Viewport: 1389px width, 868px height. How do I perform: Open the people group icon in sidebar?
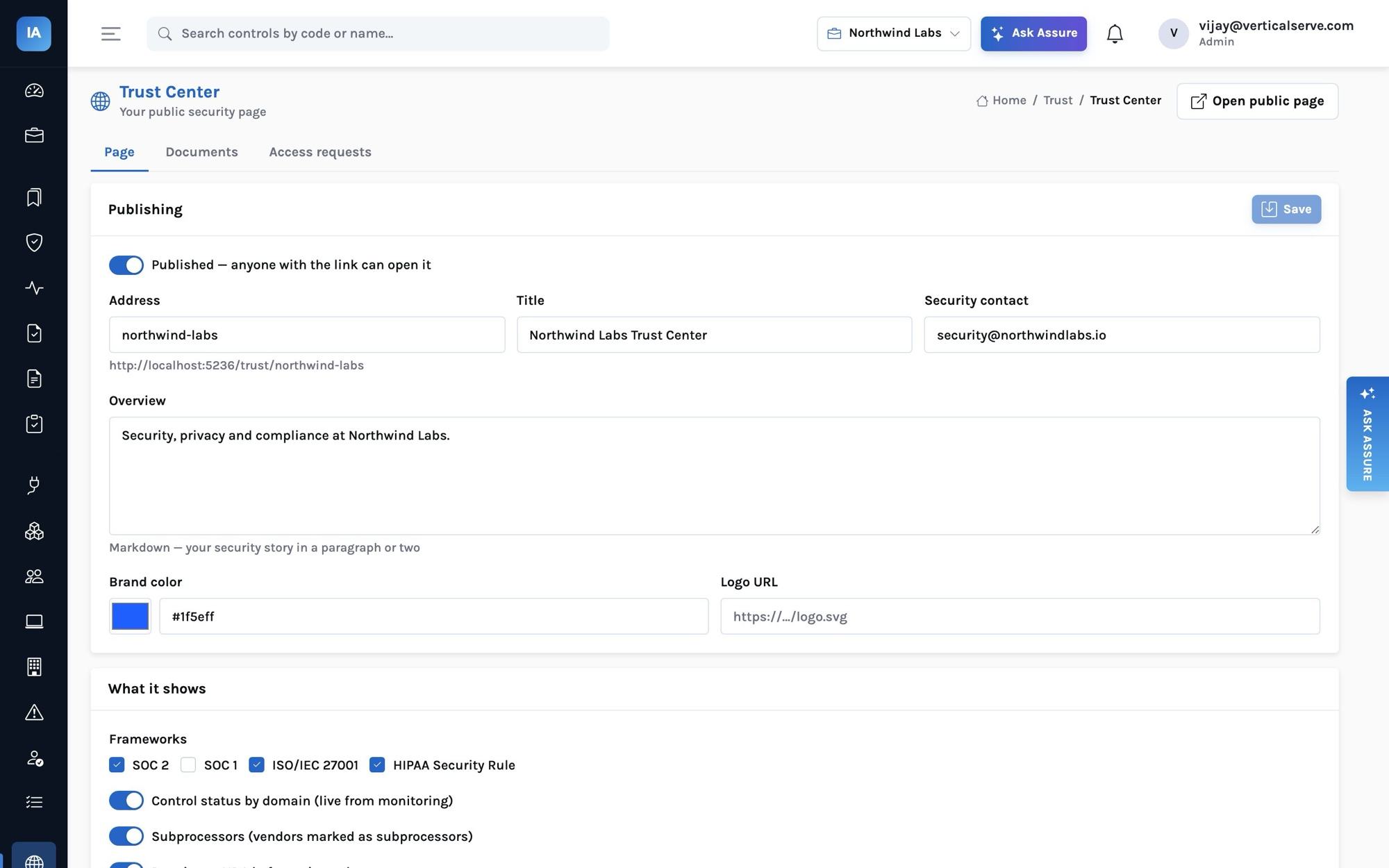pos(34,576)
